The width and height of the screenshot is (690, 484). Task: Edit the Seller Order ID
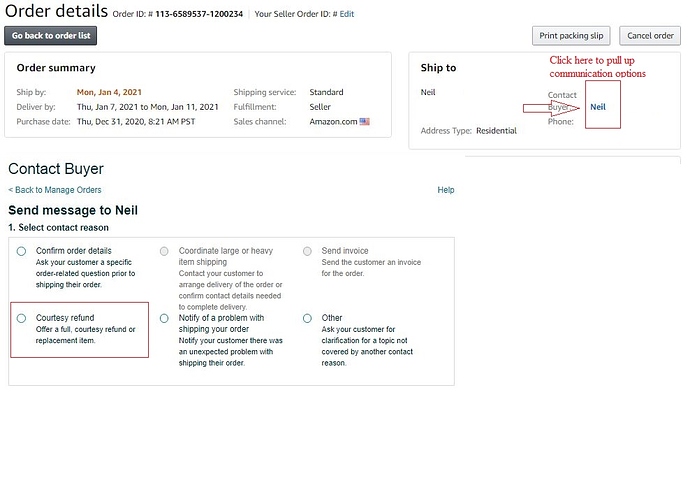346,14
